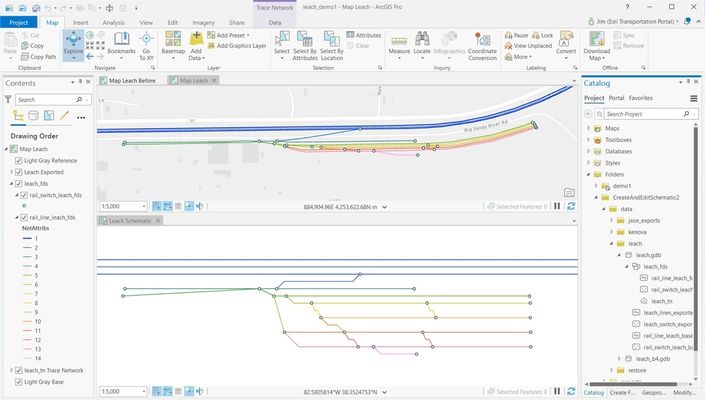Open Select By Location
Image resolution: width=705 pixels, height=400 pixels.
332,45
